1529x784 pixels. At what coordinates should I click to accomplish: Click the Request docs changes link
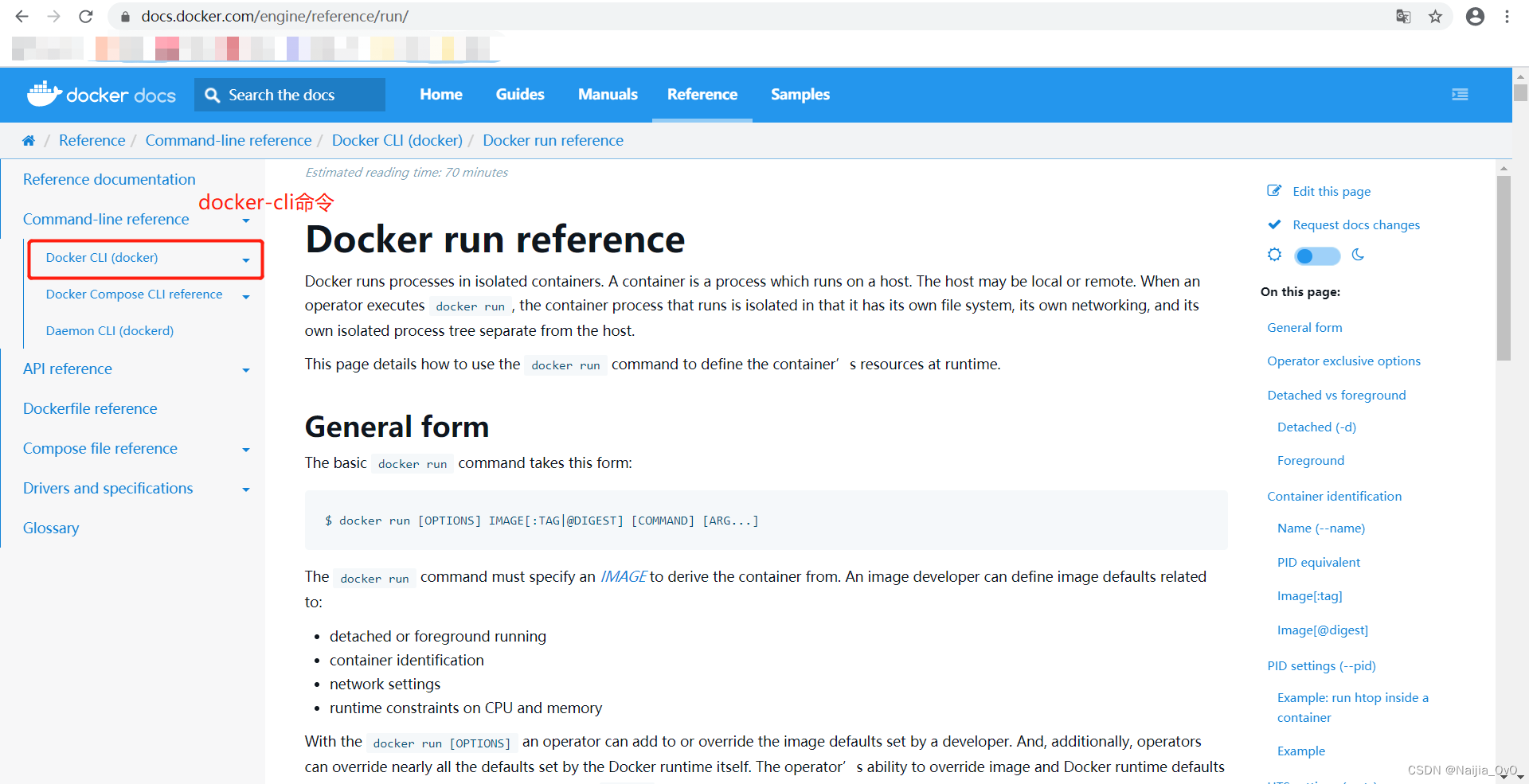coord(1356,224)
